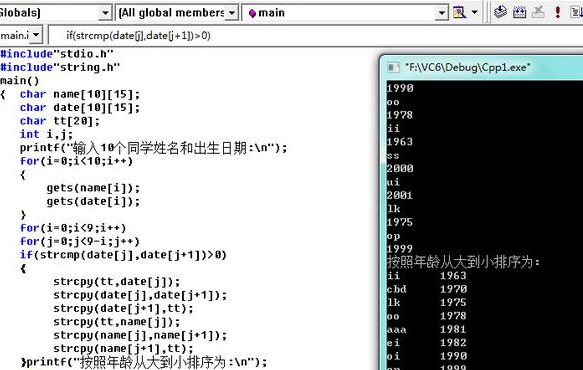Click the Stop Build icon

[x=538, y=12]
